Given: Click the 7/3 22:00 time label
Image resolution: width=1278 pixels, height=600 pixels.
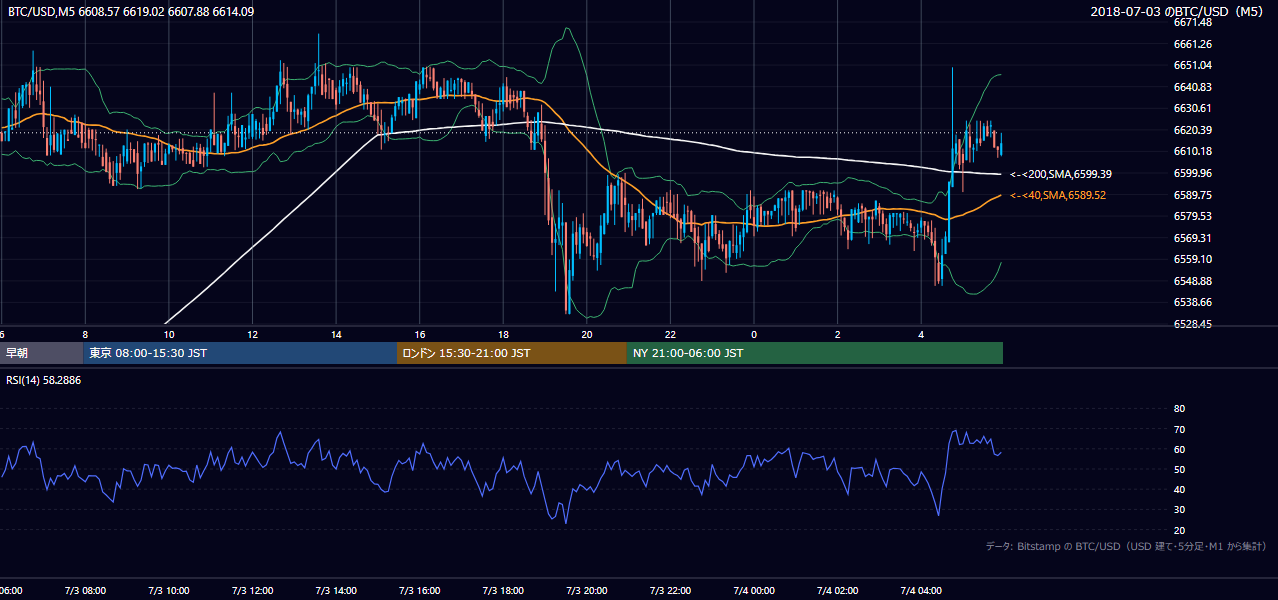Looking at the screenshot, I should [670, 591].
